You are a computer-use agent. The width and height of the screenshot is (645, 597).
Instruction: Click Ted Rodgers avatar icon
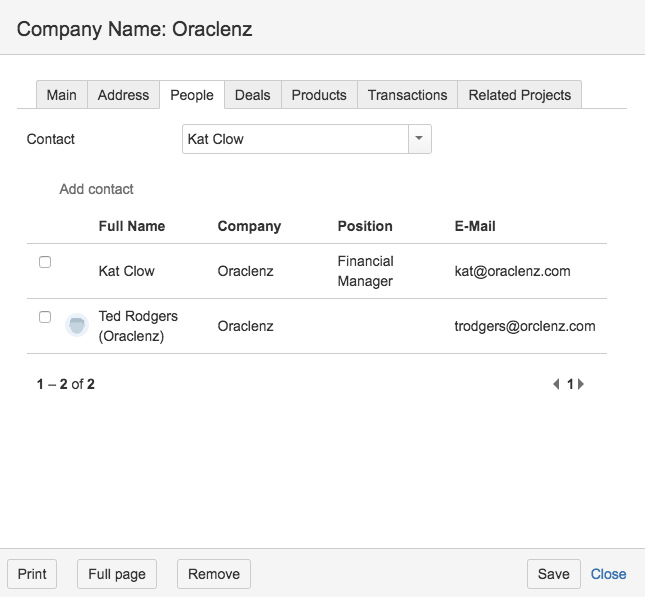pyautogui.click(x=77, y=325)
